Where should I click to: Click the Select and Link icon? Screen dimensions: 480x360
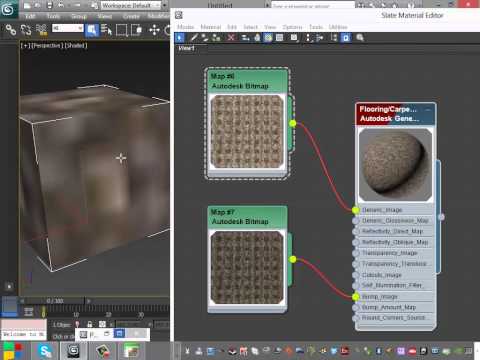[x=11, y=30]
